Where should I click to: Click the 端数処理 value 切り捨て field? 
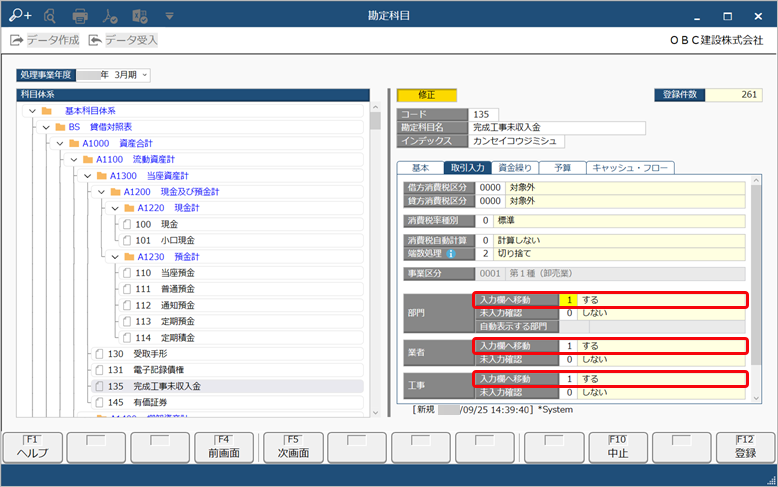coord(610,253)
